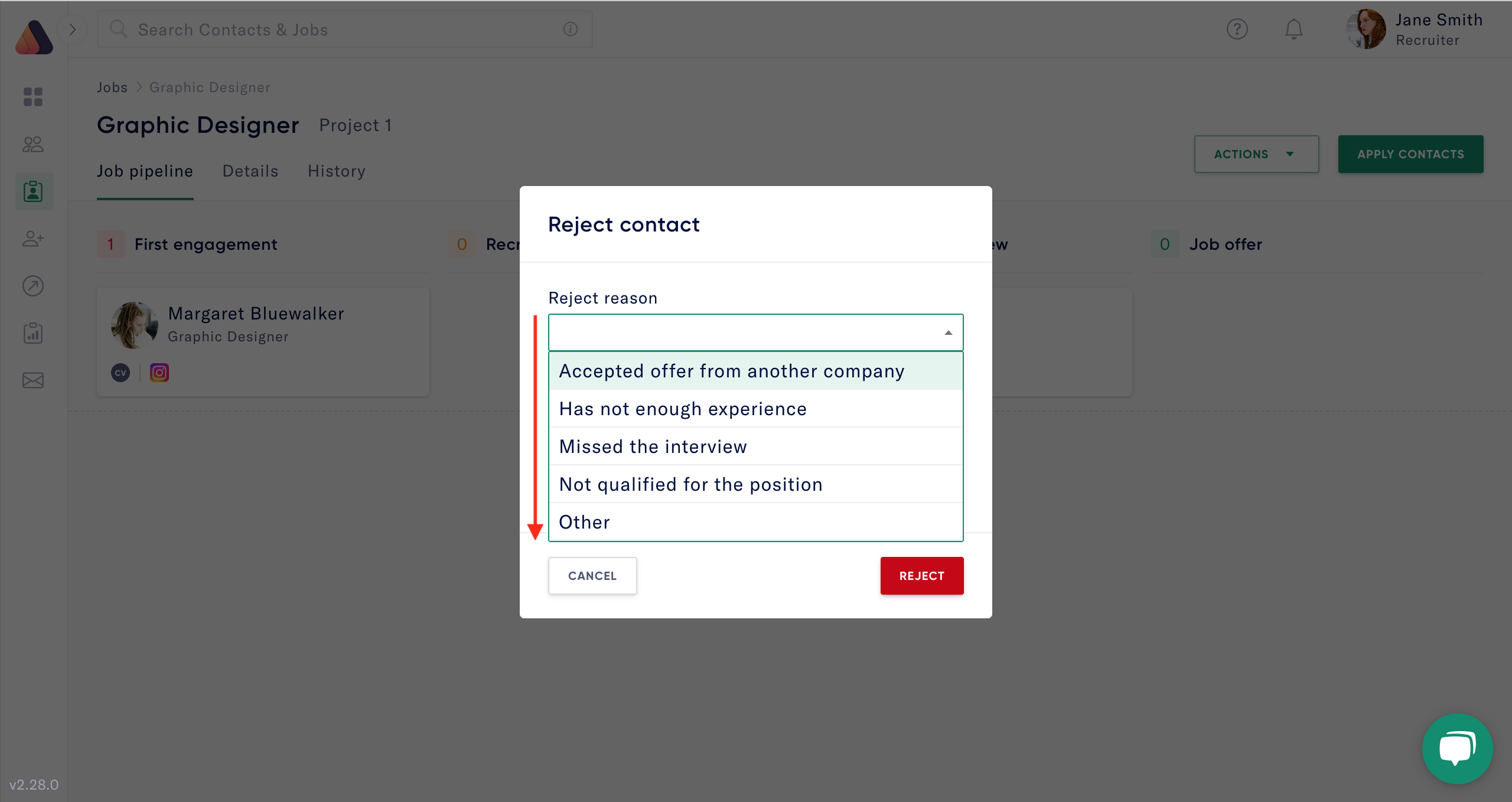This screenshot has height=802, width=1512.
Task: Open Margaret Bluewalker's Instagram profile icon
Action: [159, 372]
